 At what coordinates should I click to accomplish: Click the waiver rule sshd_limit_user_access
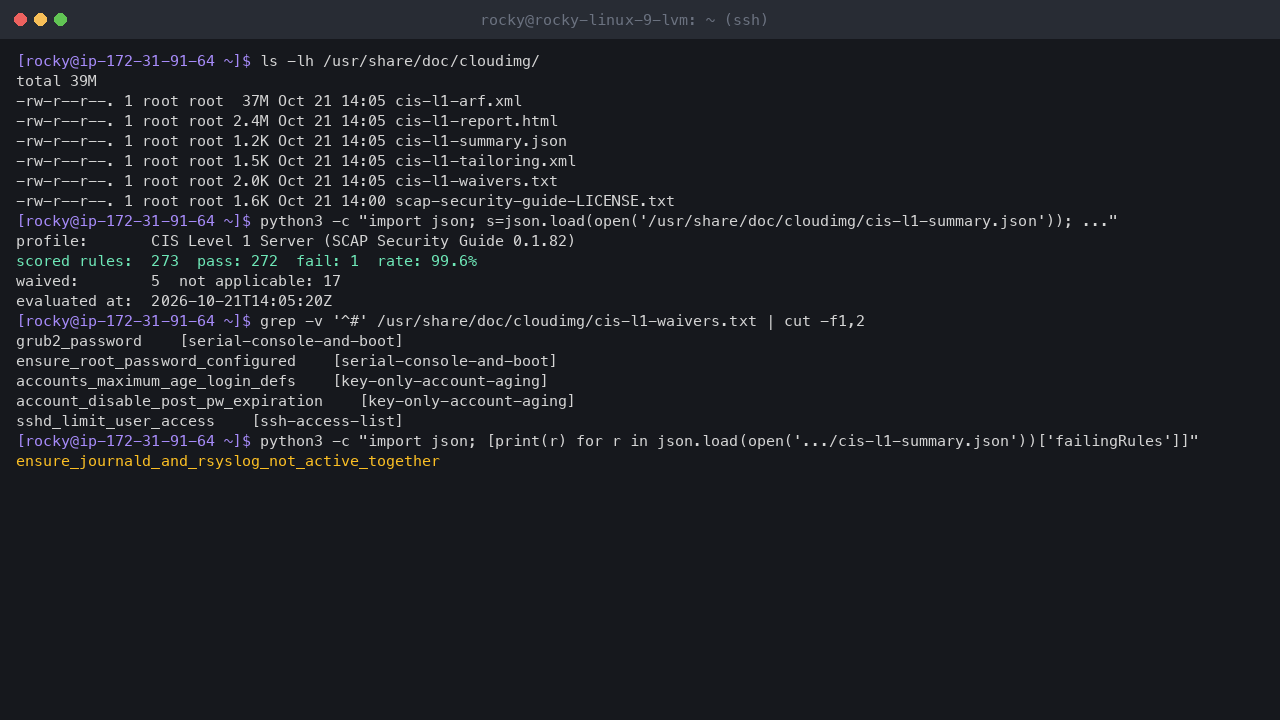(x=115, y=421)
